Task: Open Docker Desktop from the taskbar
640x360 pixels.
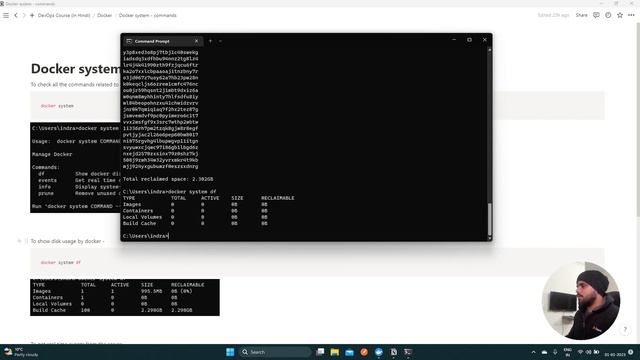Action: (x=379, y=352)
